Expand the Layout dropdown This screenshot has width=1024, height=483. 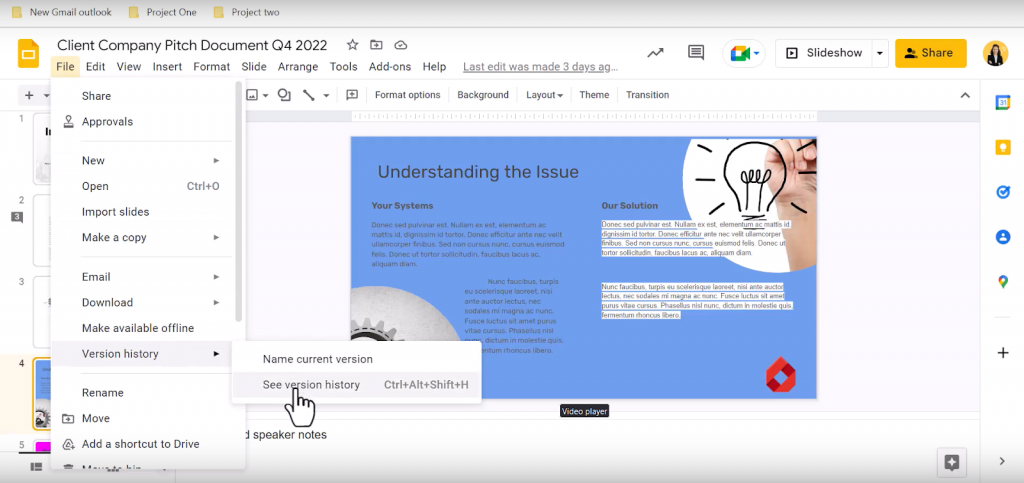[544, 95]
